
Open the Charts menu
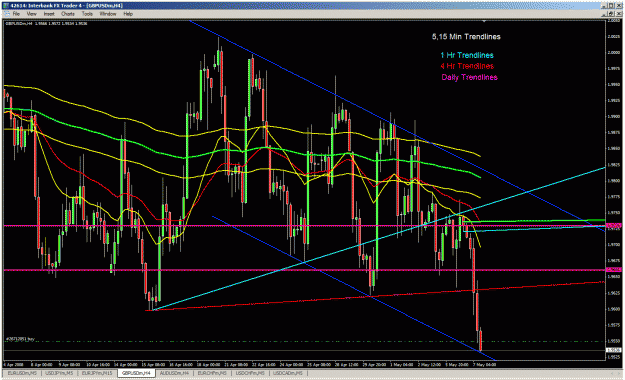pyautogui.click(x=68, y=14)
